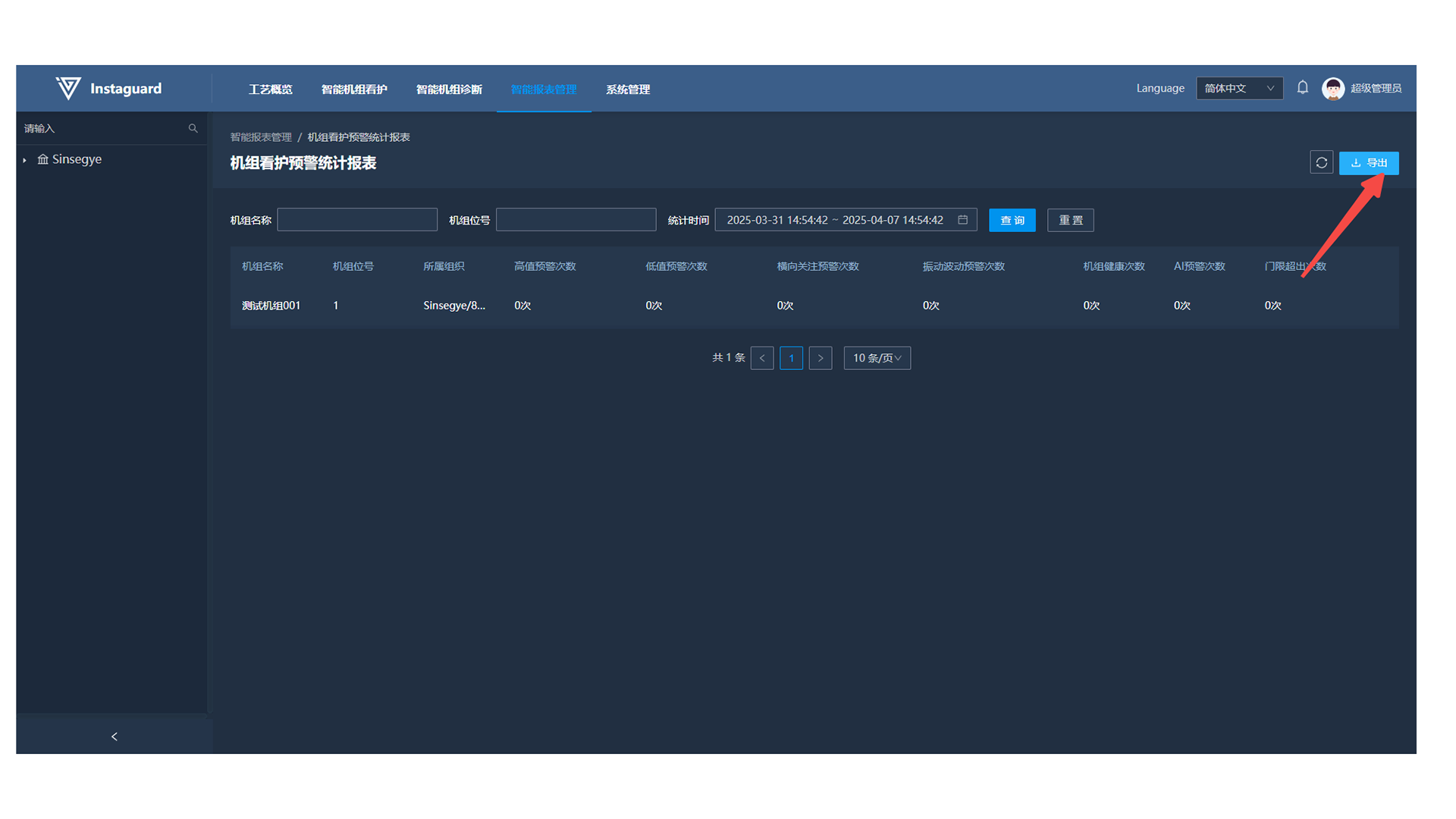Screen dimensions: 1456x819
Task: Click the sidebar search magnifier icon
Action: (193, 128)
